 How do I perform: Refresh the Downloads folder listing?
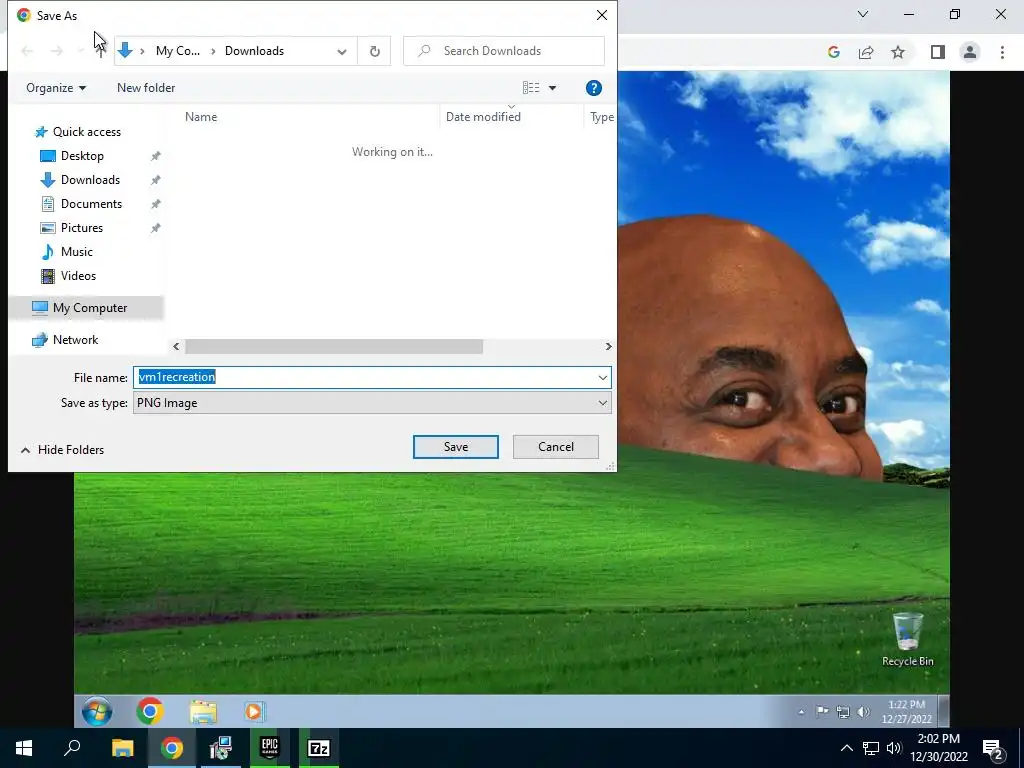374,51
